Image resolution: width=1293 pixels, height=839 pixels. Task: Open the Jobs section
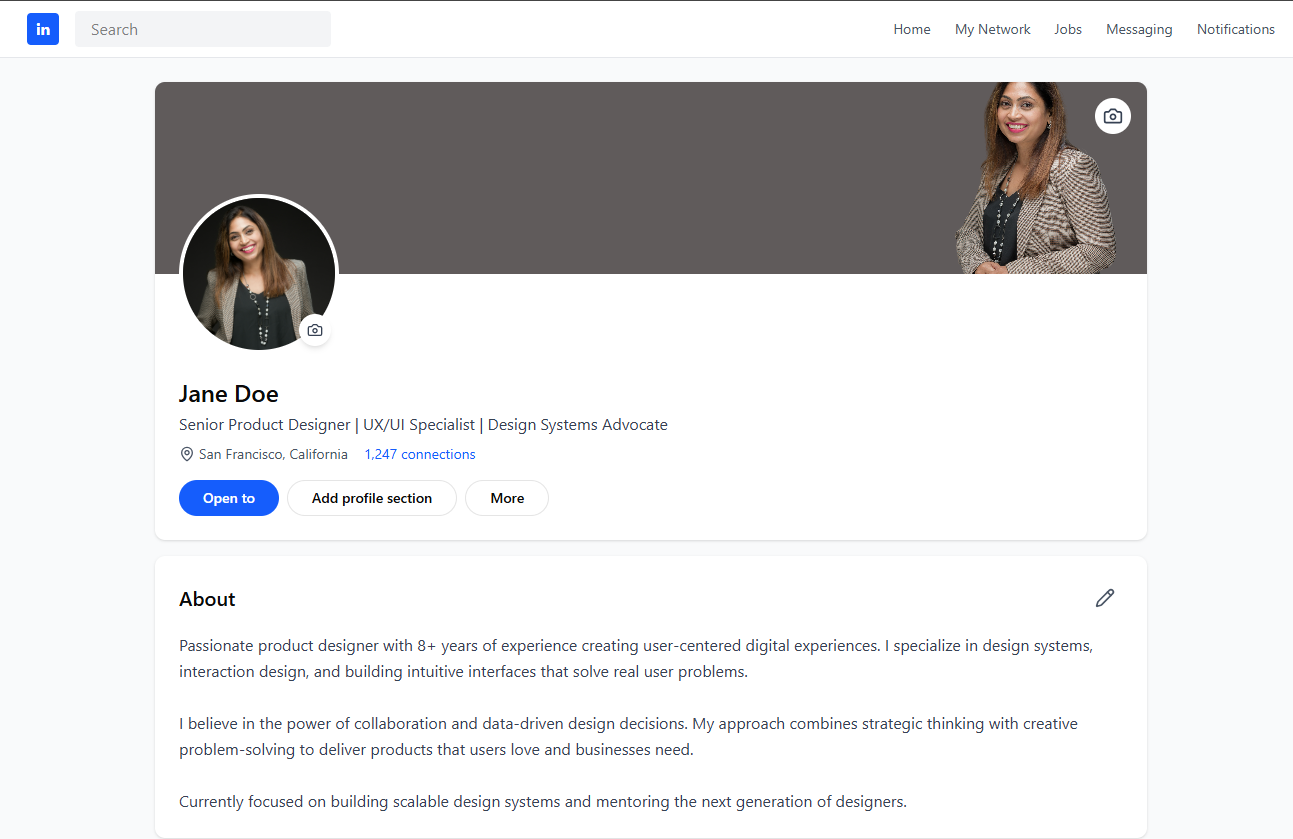(x=1067, y=29)
